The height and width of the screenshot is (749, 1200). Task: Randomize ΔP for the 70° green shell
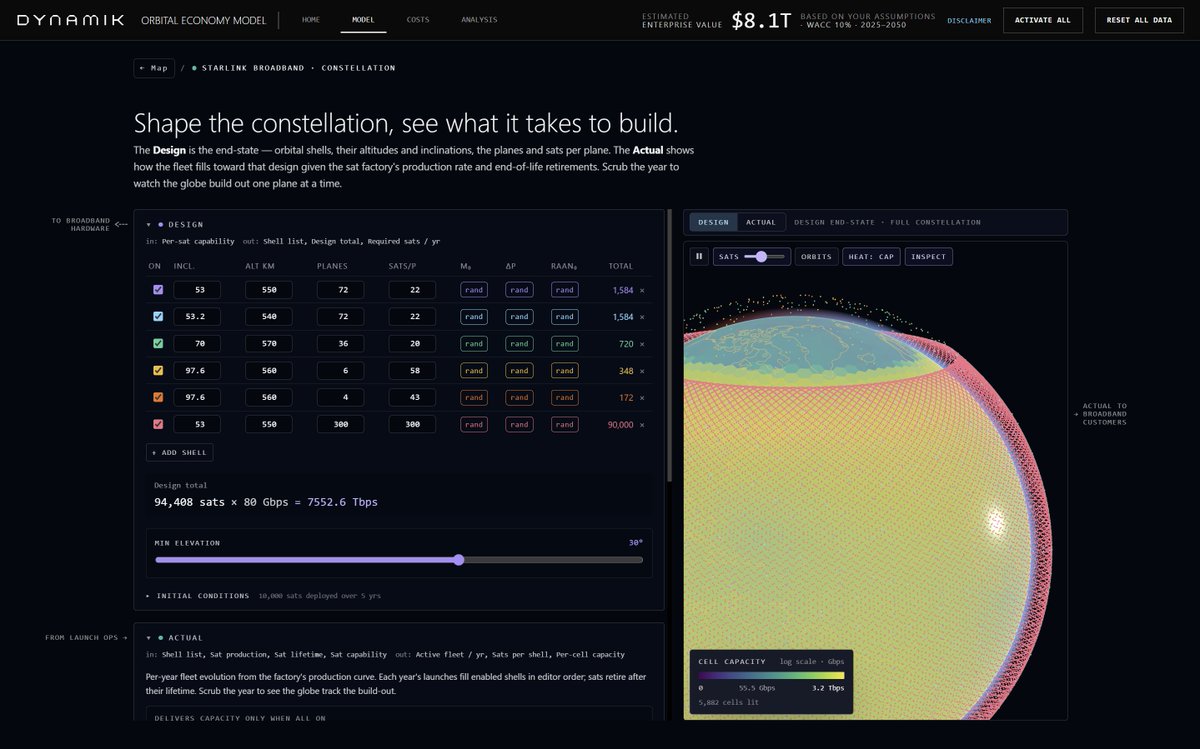tap(519, 344)
